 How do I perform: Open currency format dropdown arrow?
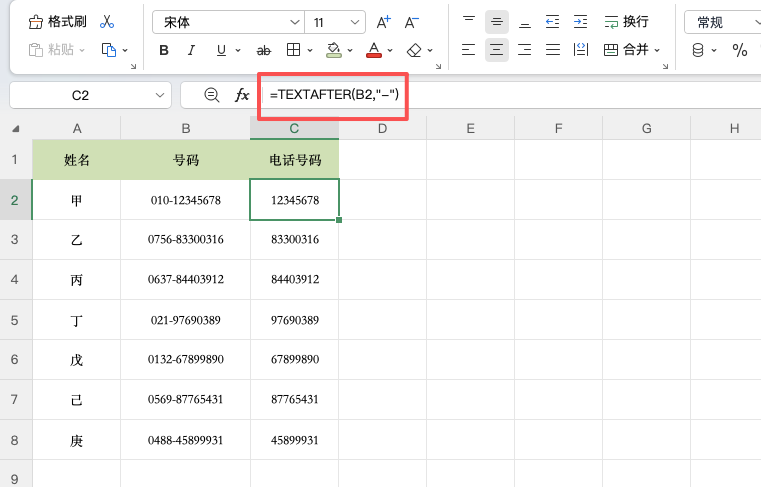coord(714,50)
